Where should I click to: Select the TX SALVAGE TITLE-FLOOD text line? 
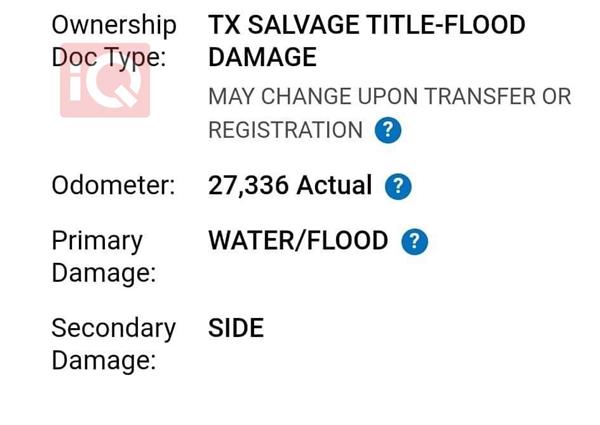tap(366, 25)
